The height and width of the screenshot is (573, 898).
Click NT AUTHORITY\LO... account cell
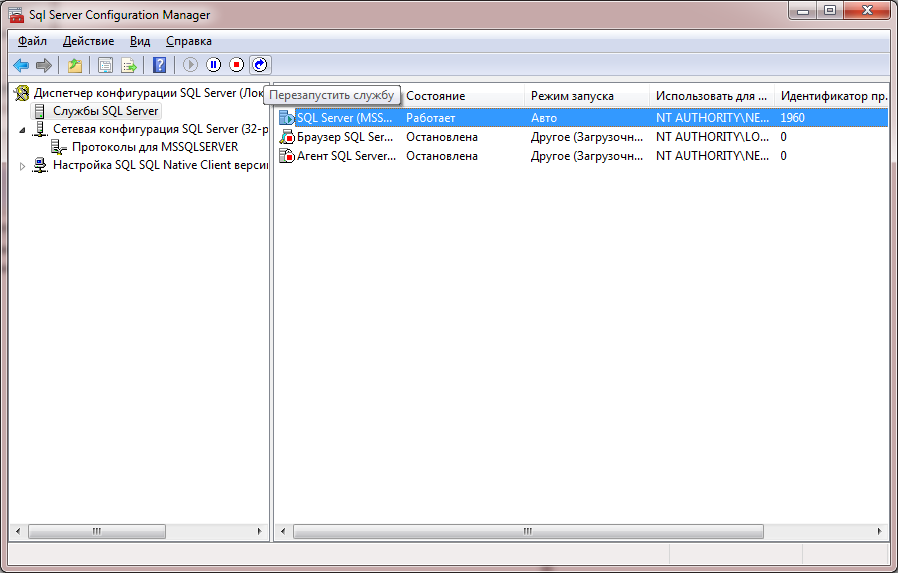pos(712,137)
